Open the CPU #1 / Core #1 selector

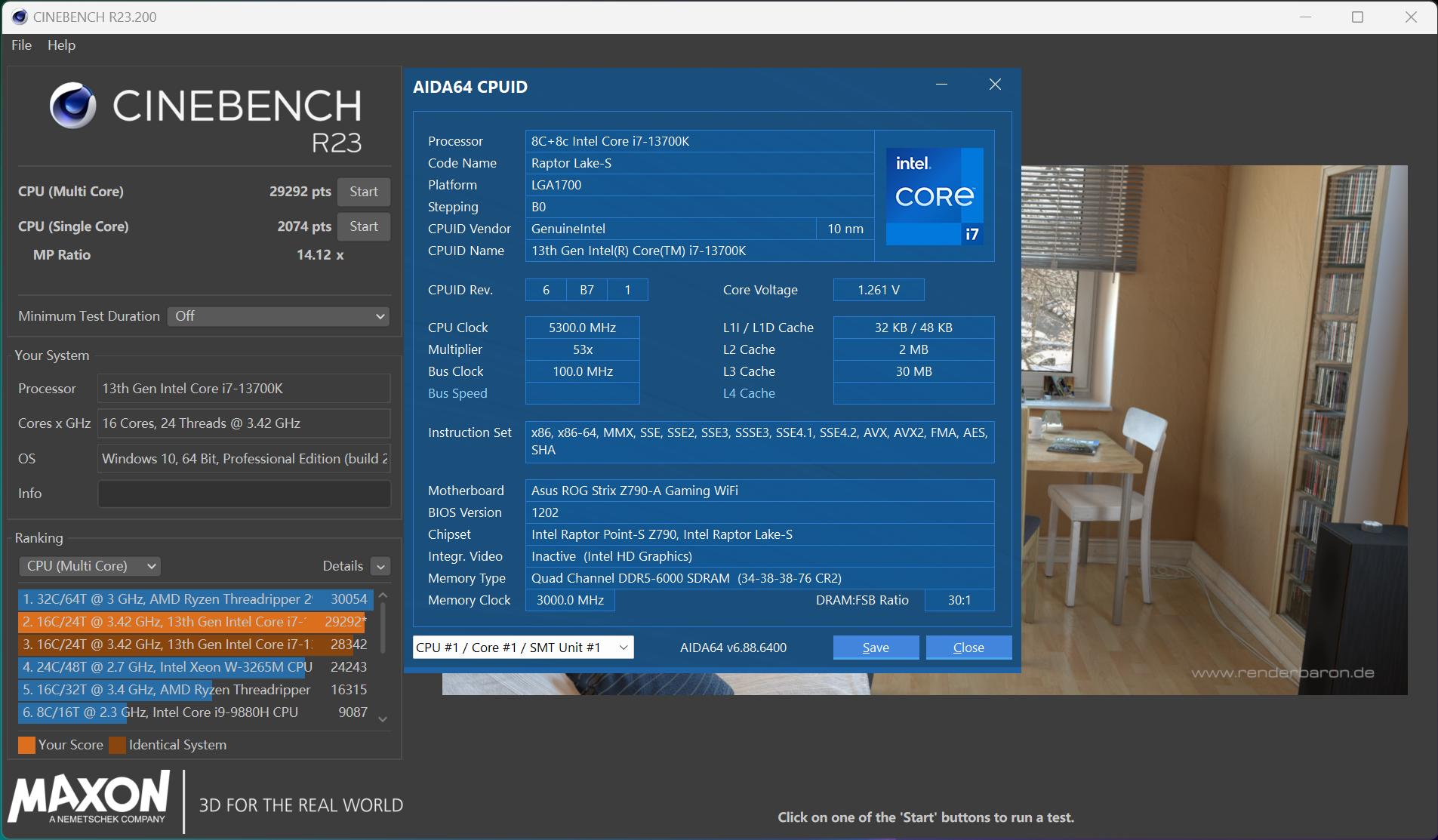[x=522, y=648]
